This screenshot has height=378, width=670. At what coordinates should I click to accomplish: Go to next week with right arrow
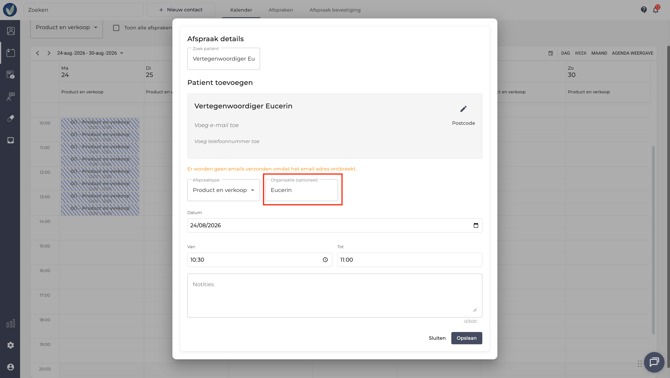(x=49, y=53)
